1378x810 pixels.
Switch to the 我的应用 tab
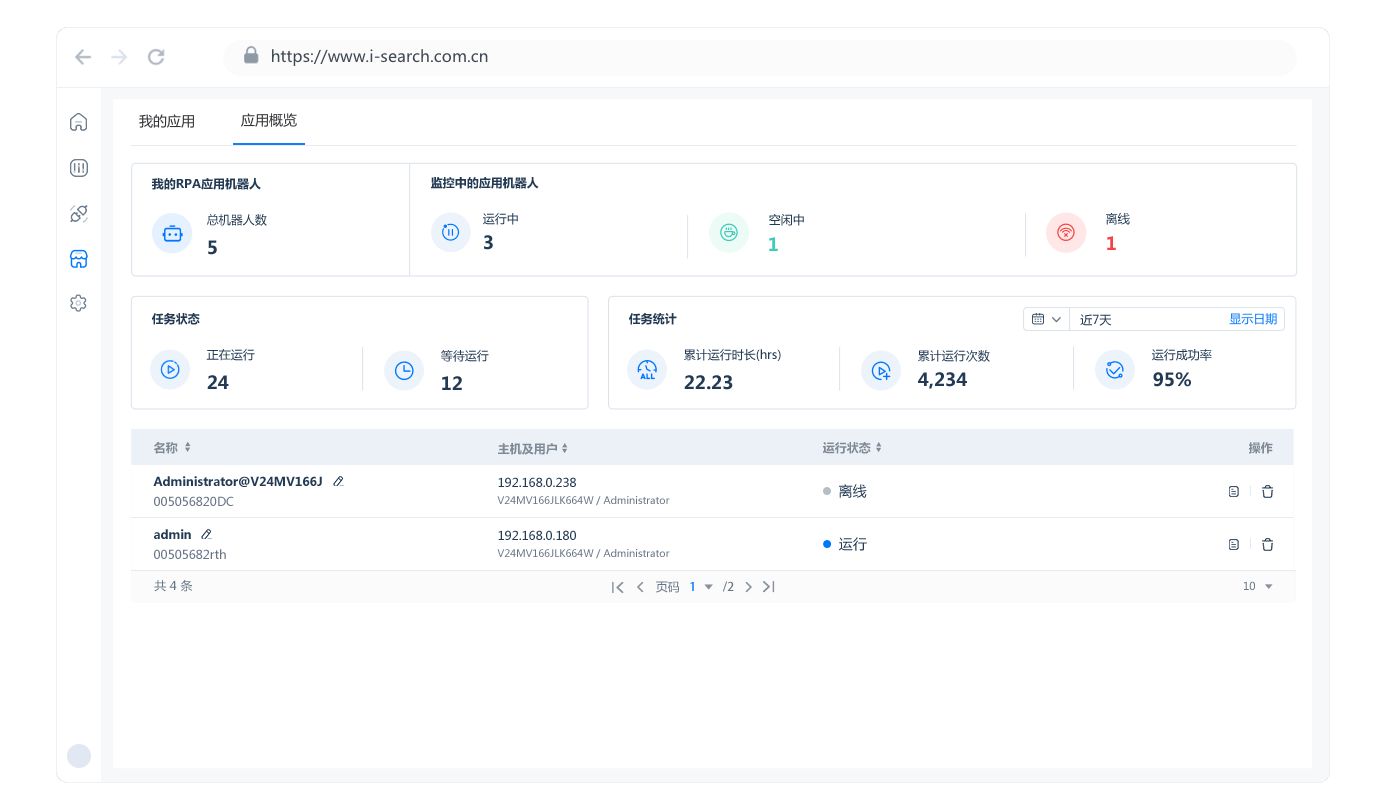point(167,122)
